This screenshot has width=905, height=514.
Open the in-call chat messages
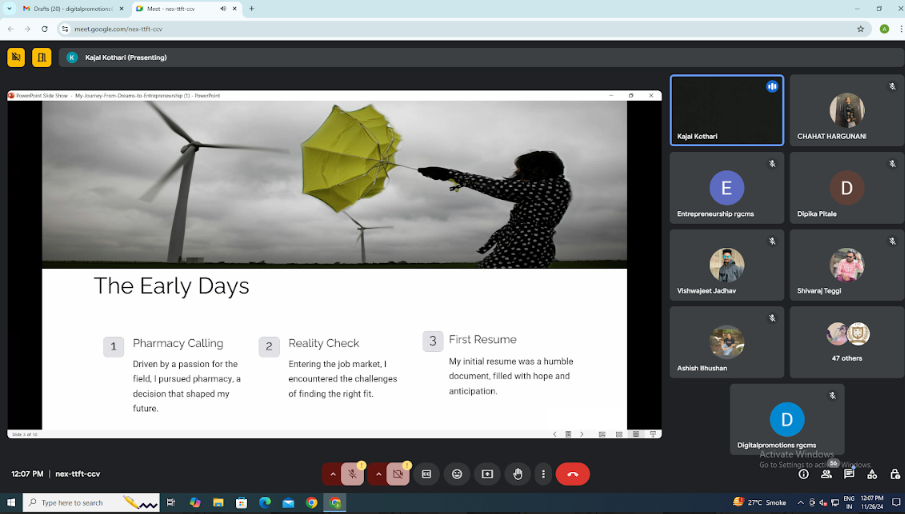[849, 475]
